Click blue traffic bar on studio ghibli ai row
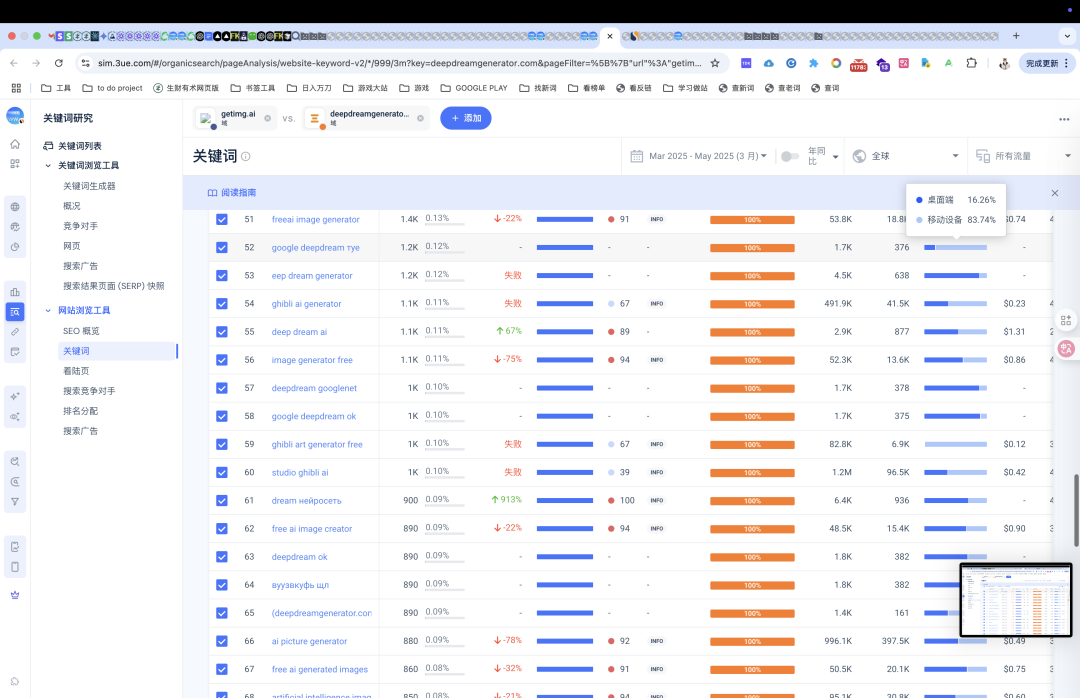 [565, 472]
